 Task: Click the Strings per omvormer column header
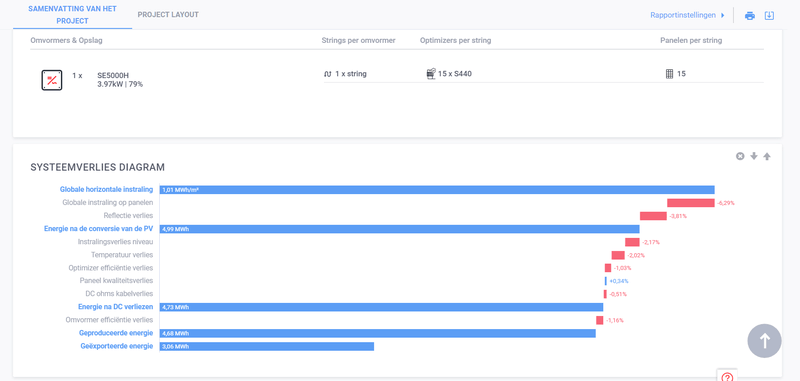click(358, 40)
